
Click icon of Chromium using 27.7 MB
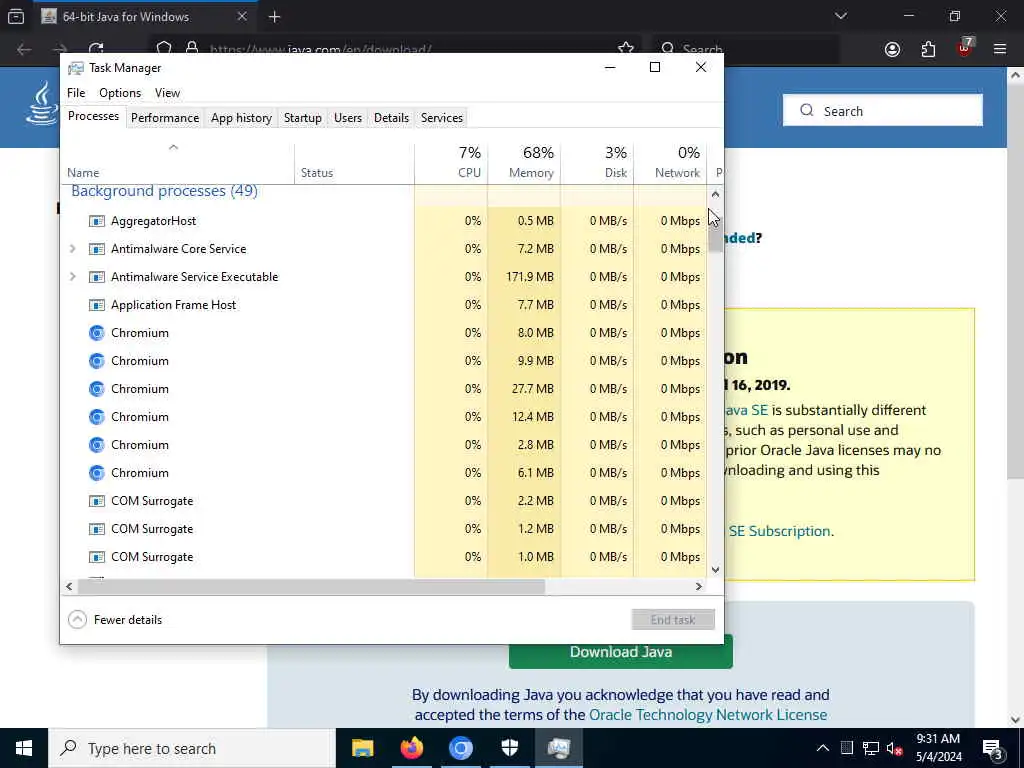tap(97, 389)
